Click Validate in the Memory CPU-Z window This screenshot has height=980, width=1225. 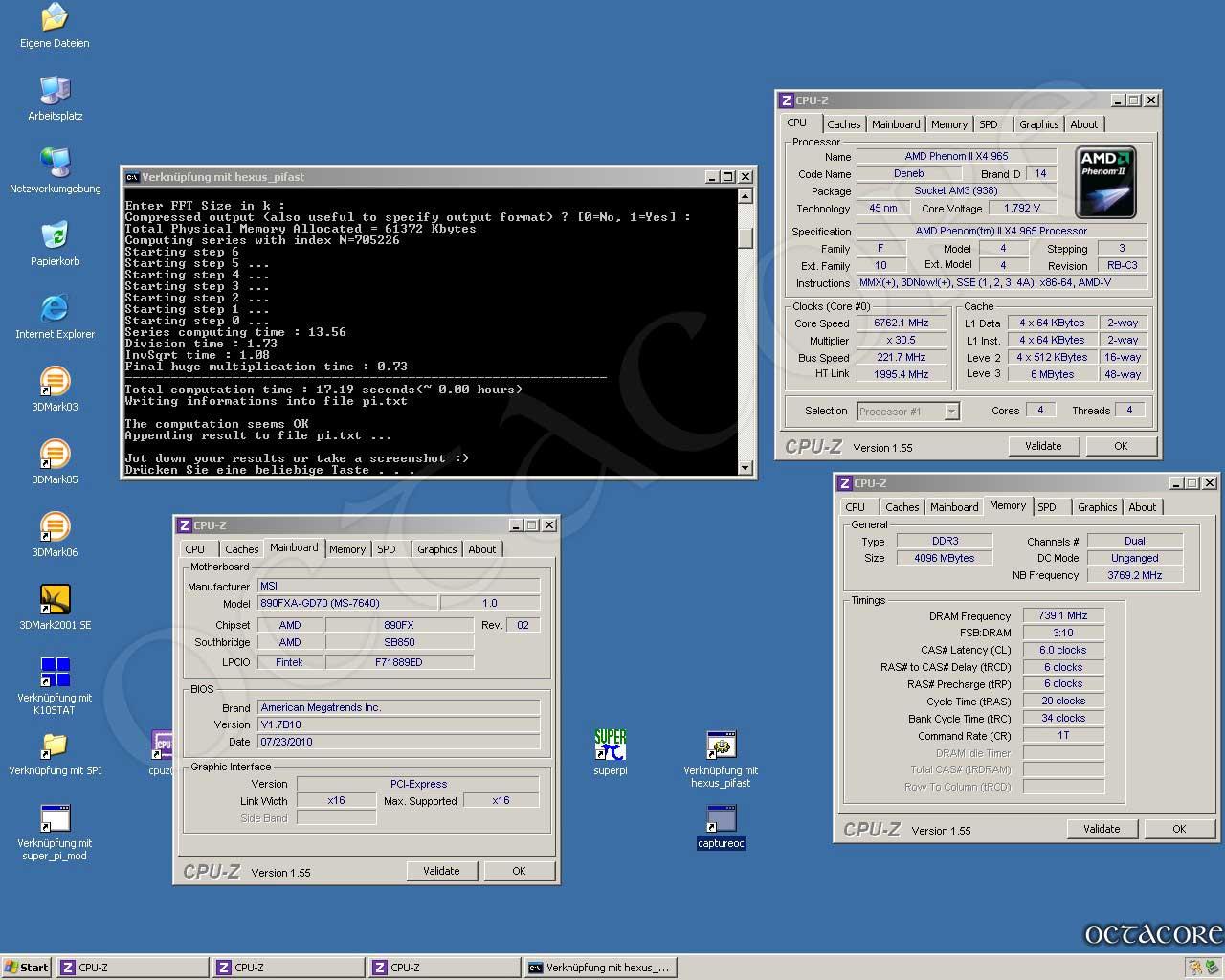[1102, 829]
